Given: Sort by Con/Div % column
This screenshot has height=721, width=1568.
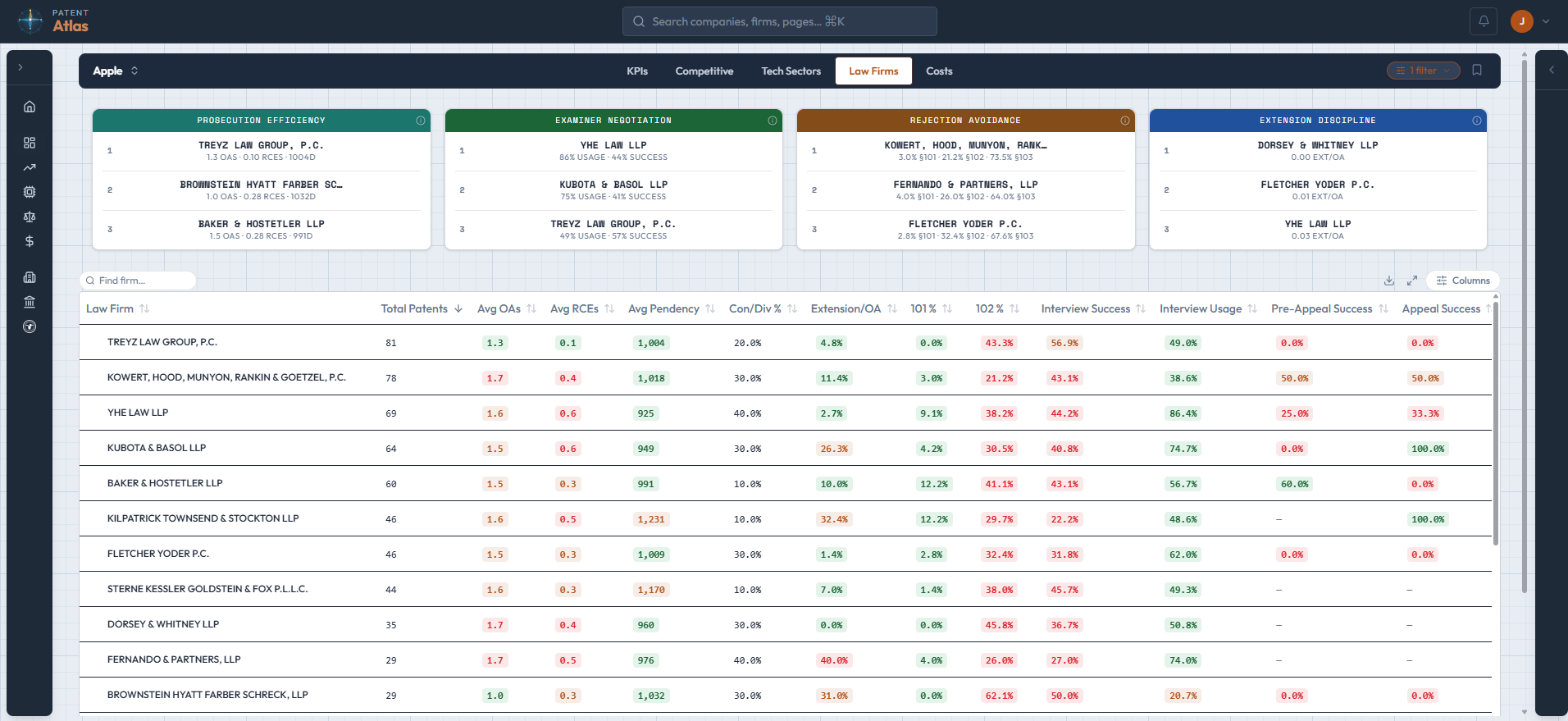Looking at the screenshot, I should [763, 308].
